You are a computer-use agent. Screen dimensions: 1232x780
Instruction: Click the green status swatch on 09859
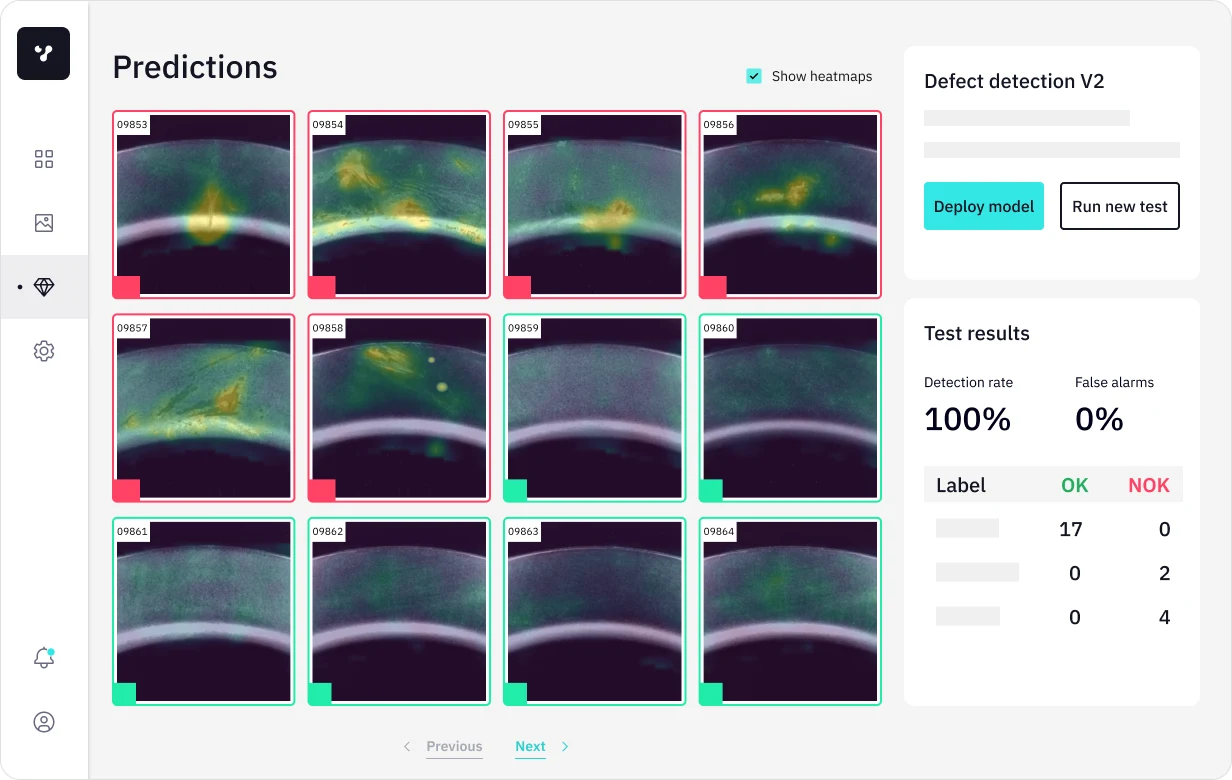coord(516,491)
